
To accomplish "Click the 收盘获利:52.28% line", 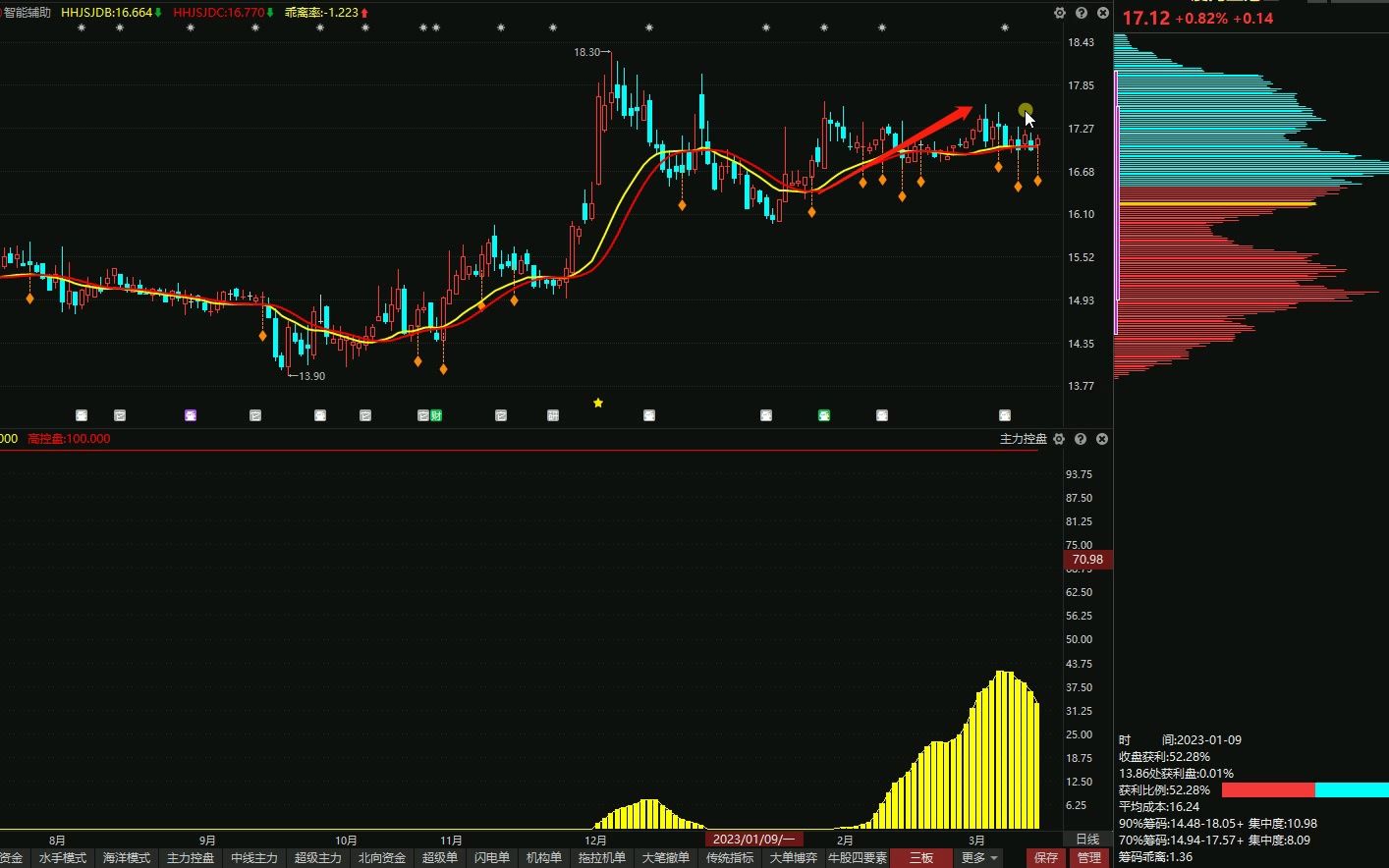I will (x=1165, y=757).
